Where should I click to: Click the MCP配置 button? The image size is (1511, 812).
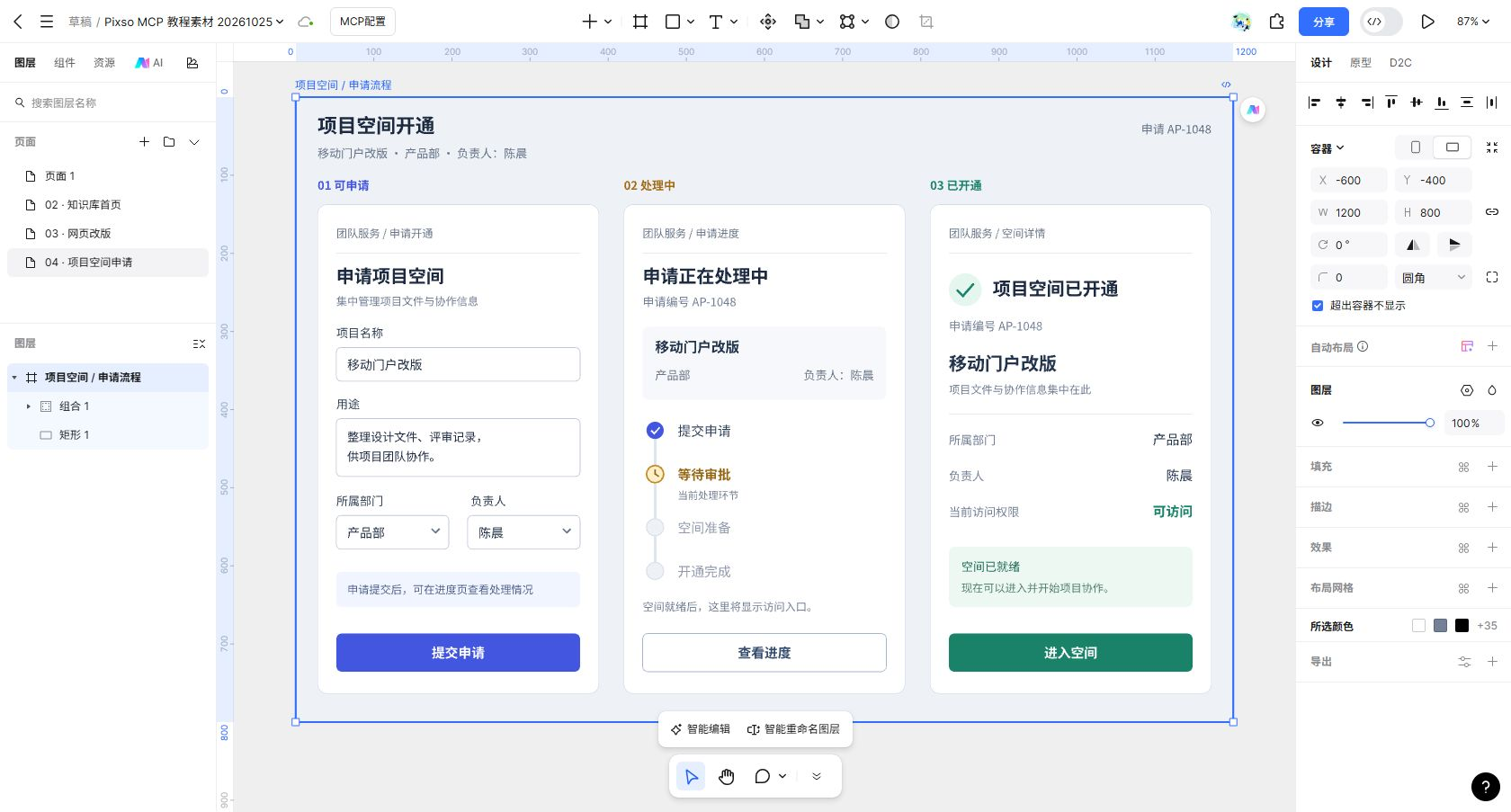[x=362, y=22]
